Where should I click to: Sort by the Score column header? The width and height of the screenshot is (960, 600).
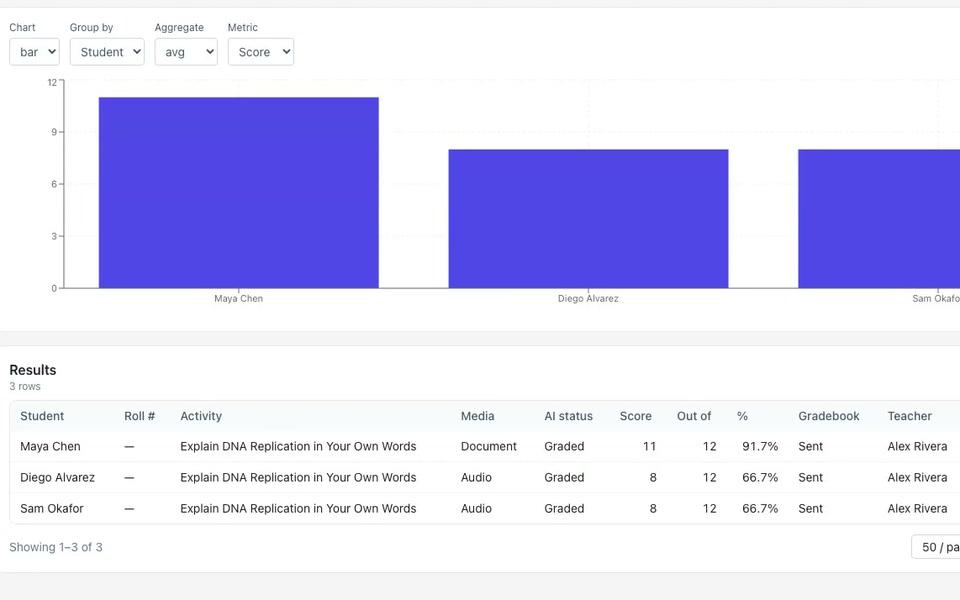point(636,416)
